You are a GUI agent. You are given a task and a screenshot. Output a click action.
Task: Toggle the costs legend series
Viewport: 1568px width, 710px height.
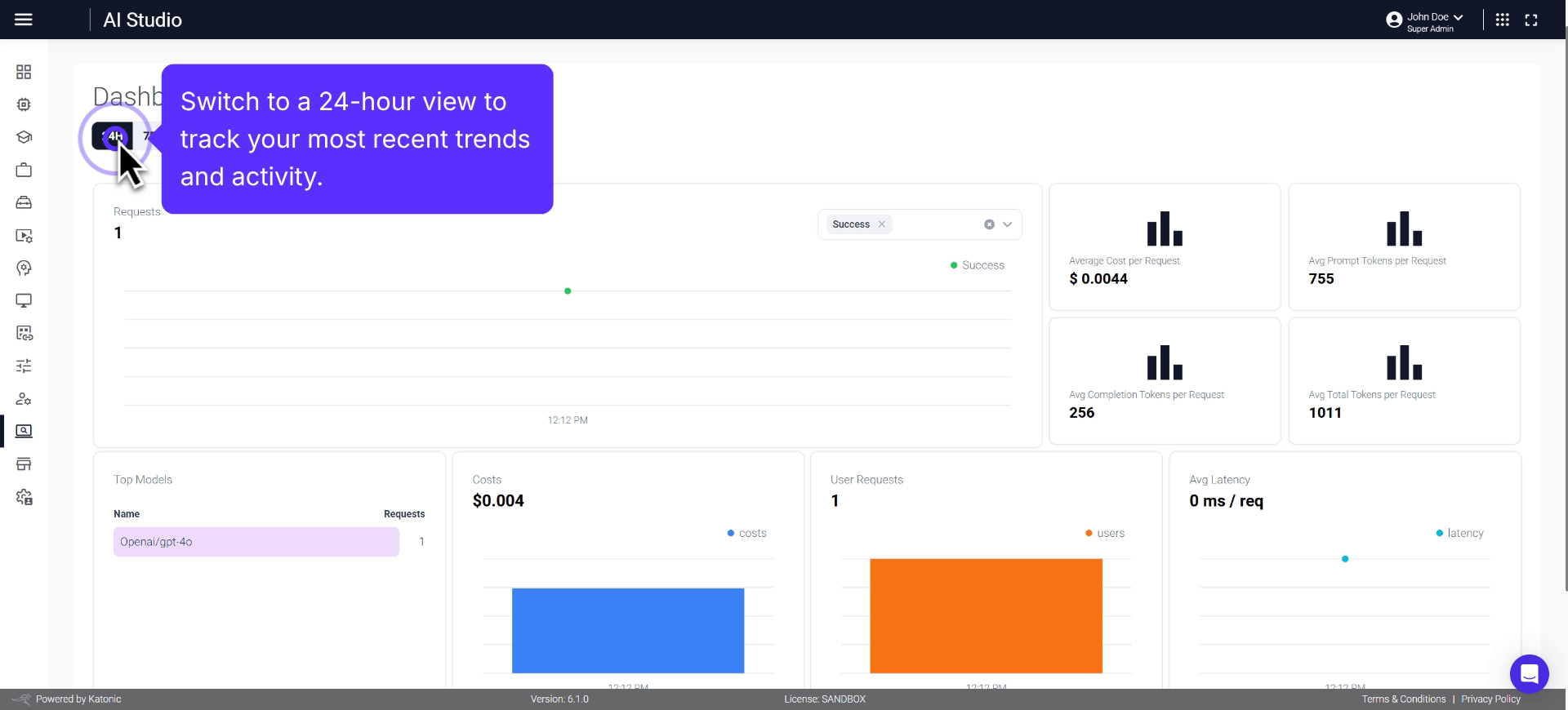(746, 533)
